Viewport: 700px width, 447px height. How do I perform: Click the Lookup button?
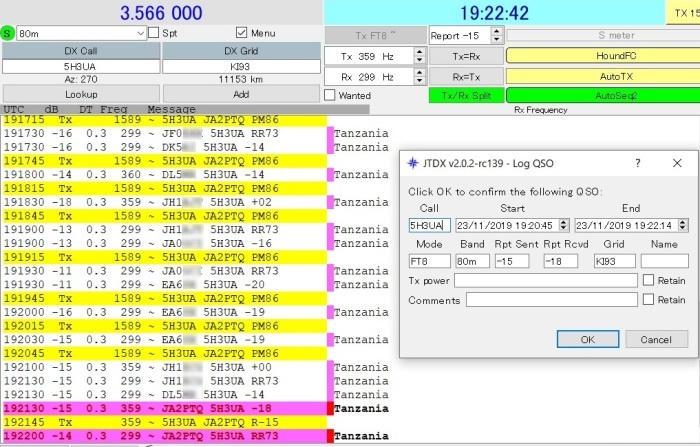pyautogui.click(x=81, y=94)
